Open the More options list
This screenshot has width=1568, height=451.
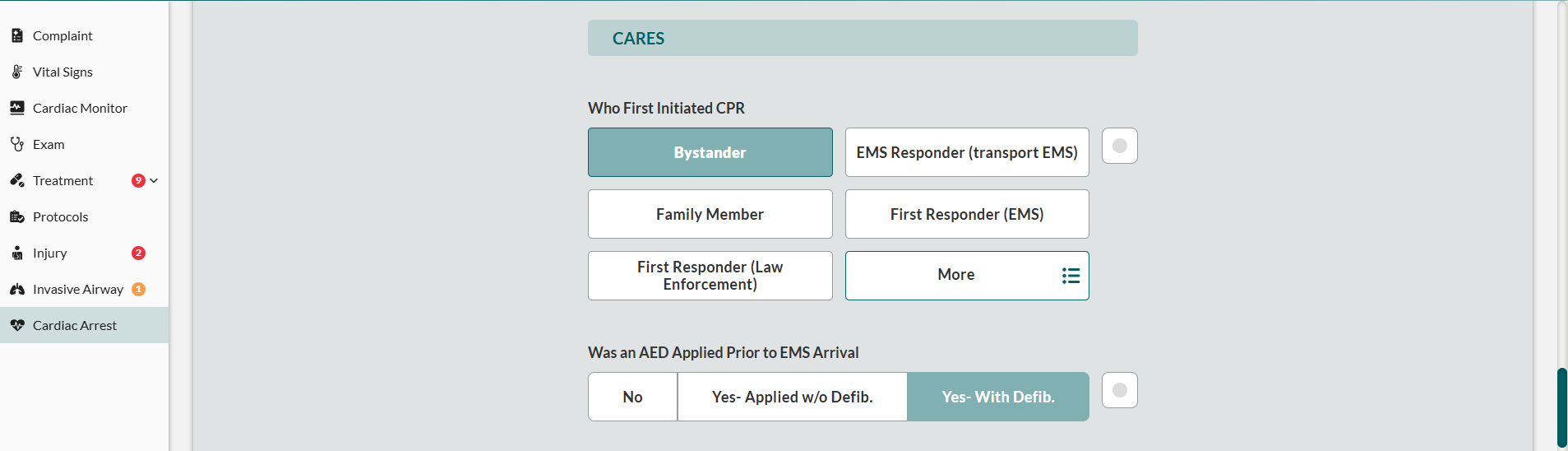click(x=967, y=276)
